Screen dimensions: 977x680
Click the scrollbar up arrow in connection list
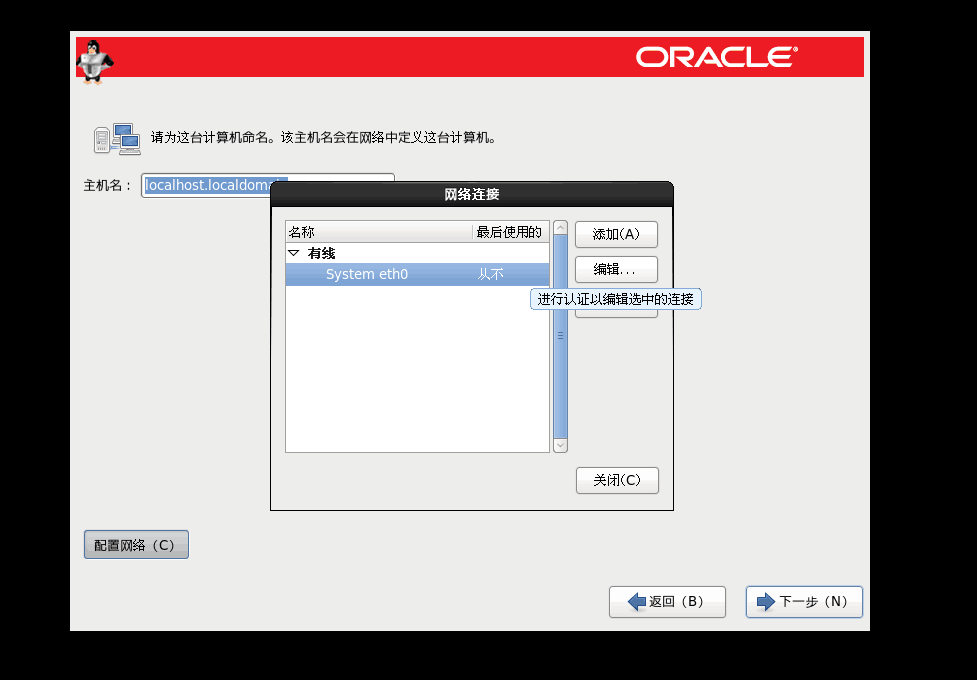tap(560, 229)
